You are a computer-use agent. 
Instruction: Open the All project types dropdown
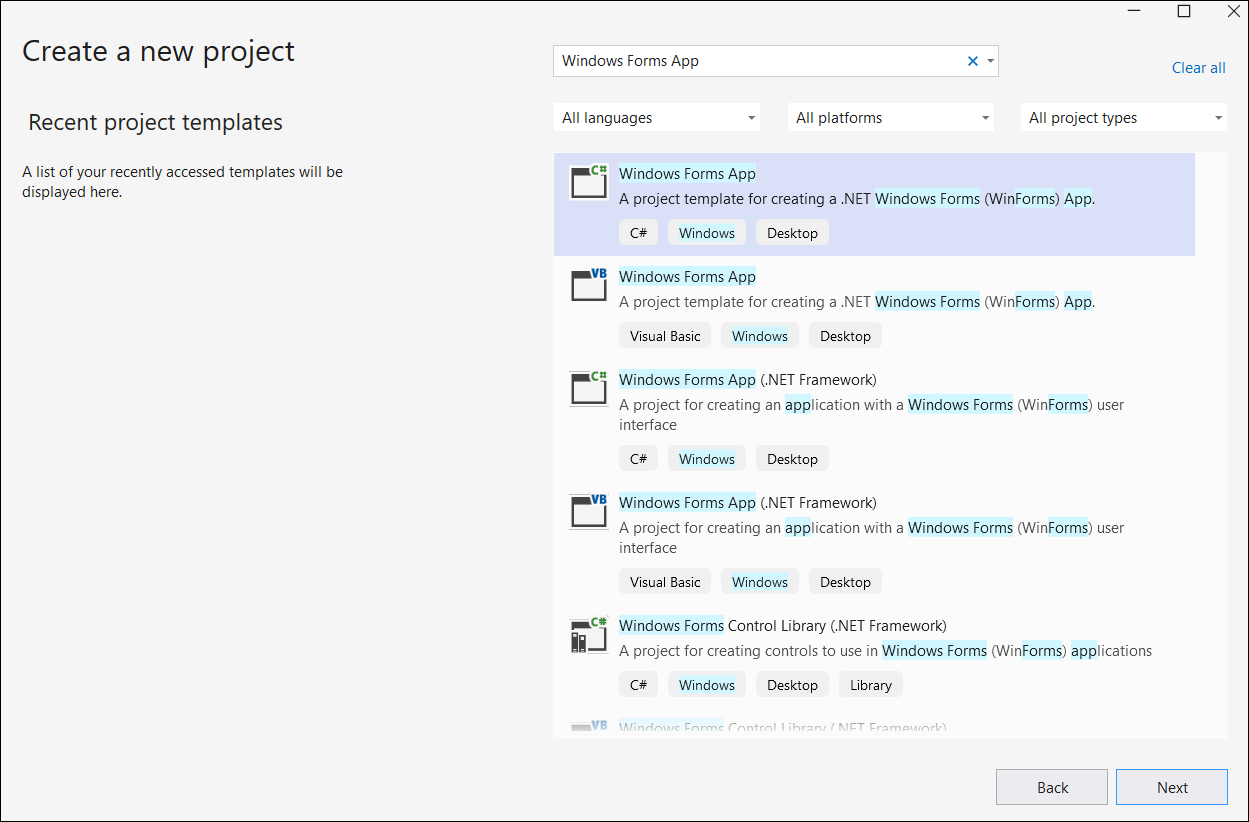(x=1123, y=117)
